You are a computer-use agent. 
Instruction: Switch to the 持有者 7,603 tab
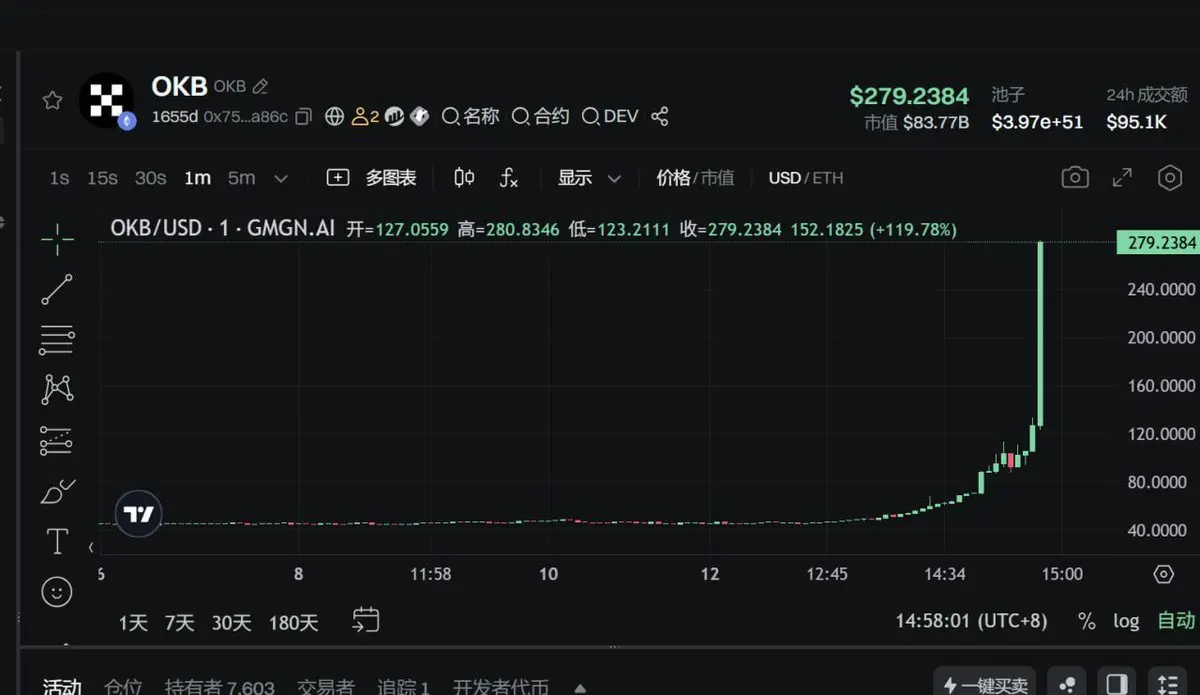click(220, 687)
